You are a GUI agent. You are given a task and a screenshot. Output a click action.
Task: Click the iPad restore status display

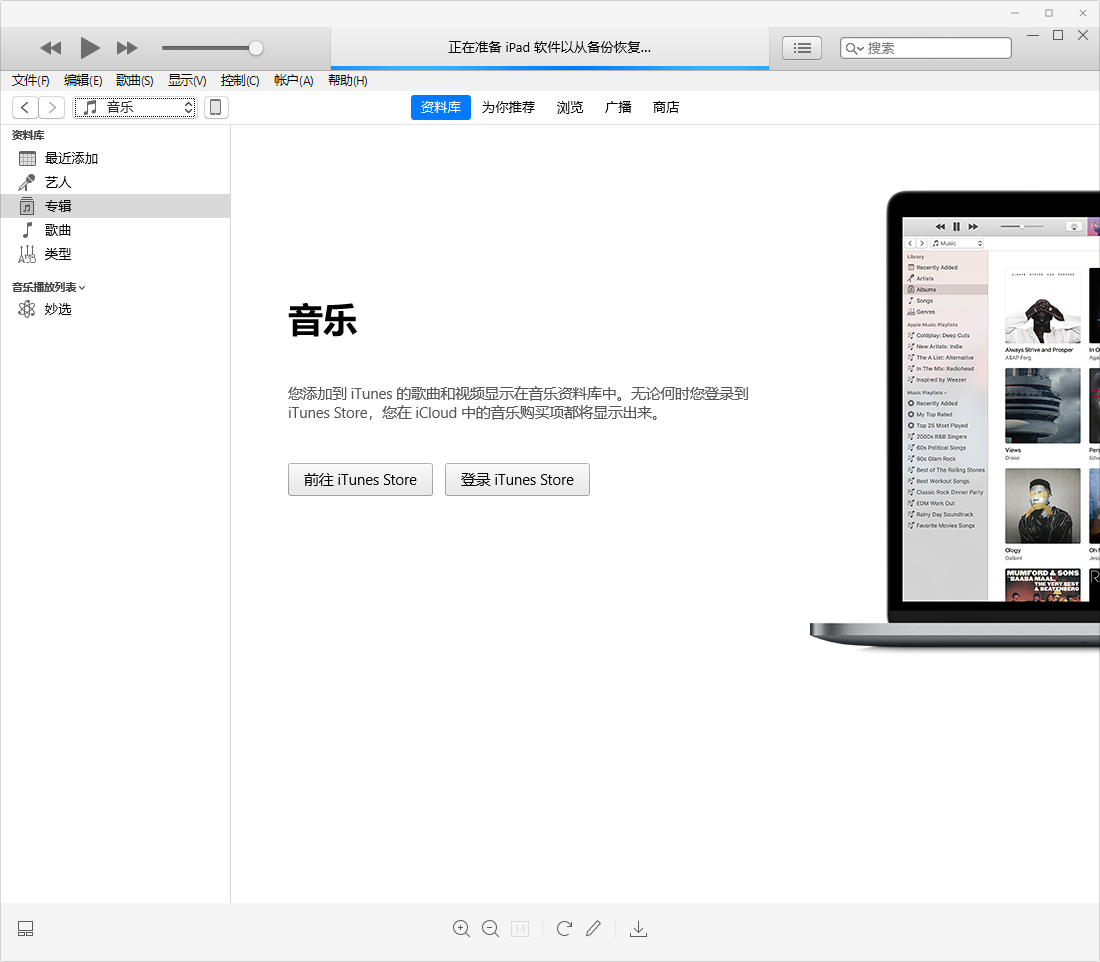(550, 48)
